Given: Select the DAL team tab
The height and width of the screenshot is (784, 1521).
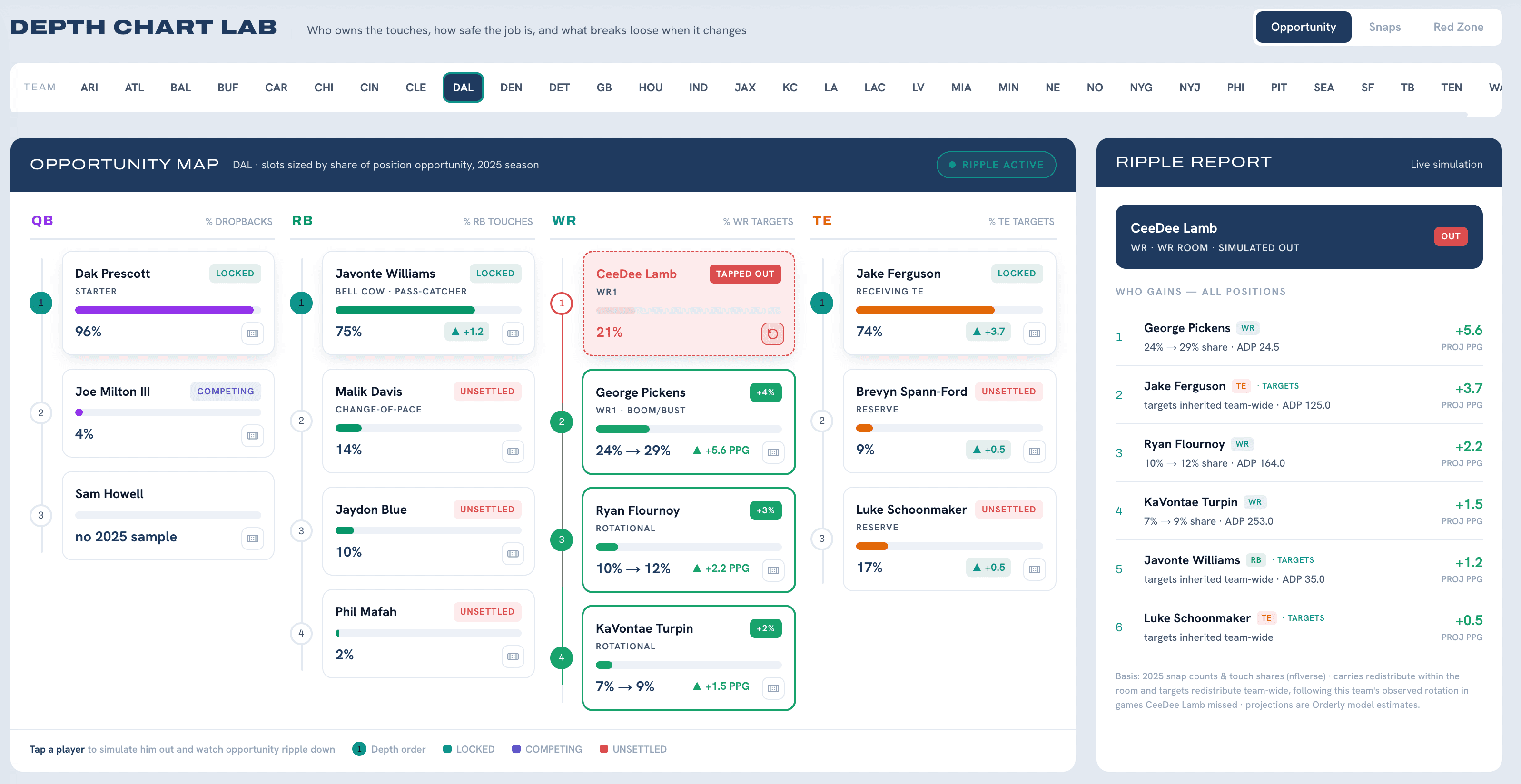Looking at the screenshot, I should click(x=463, y=88).
